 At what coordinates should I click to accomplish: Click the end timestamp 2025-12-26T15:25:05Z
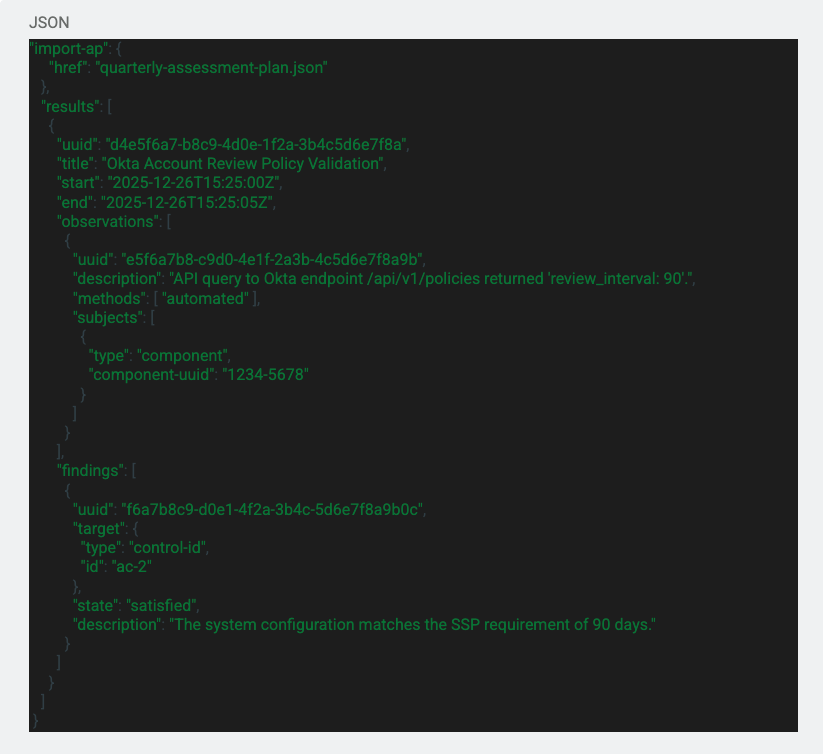[x=187, y=201]
